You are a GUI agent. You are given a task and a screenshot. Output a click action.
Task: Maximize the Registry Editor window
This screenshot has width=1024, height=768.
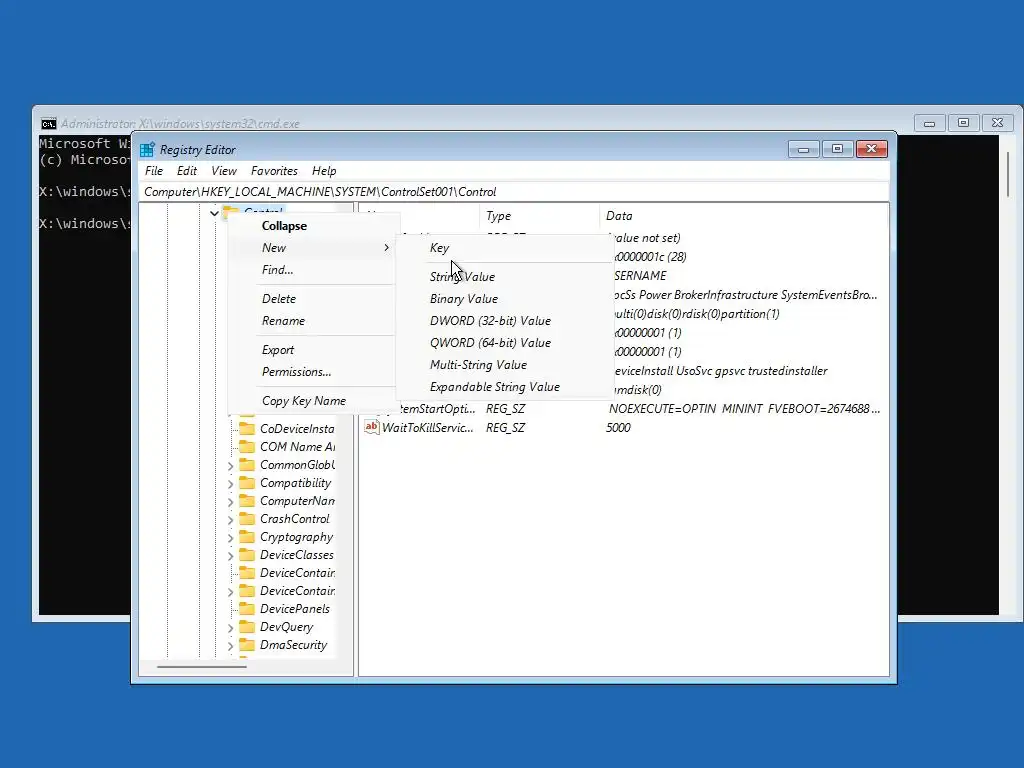point(837,150)
